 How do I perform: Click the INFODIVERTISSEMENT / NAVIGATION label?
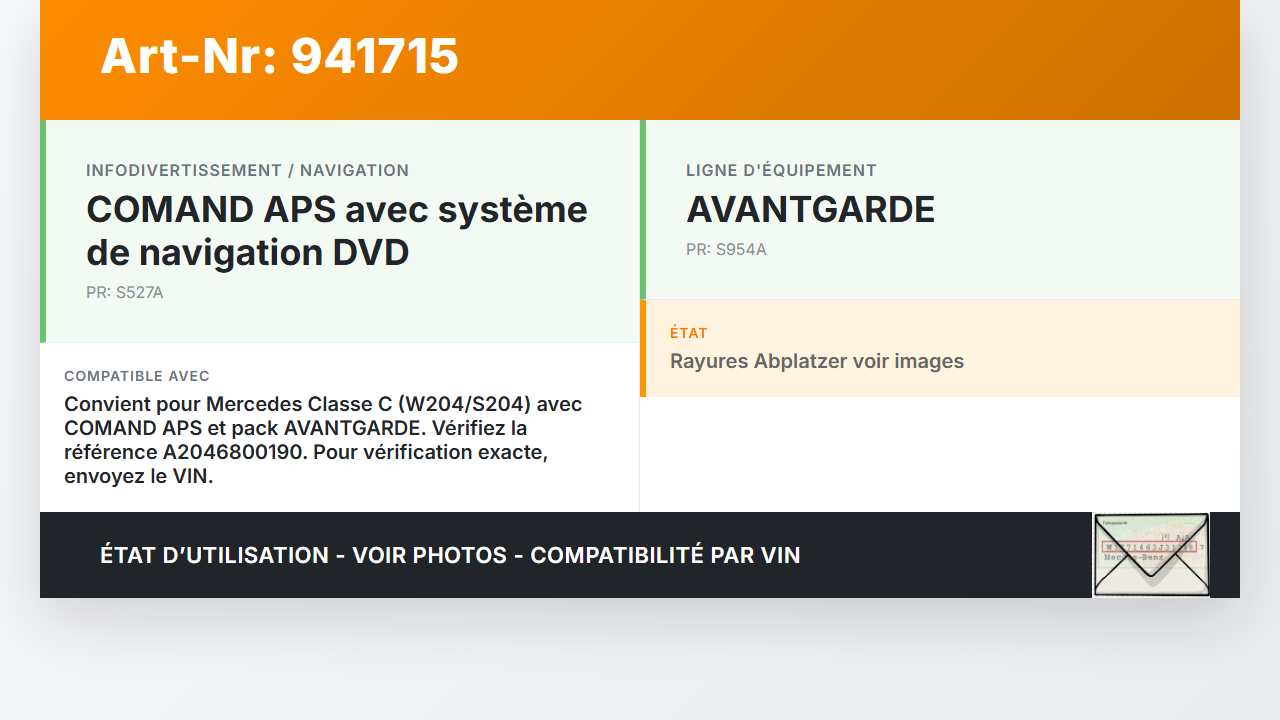(247, 171)
